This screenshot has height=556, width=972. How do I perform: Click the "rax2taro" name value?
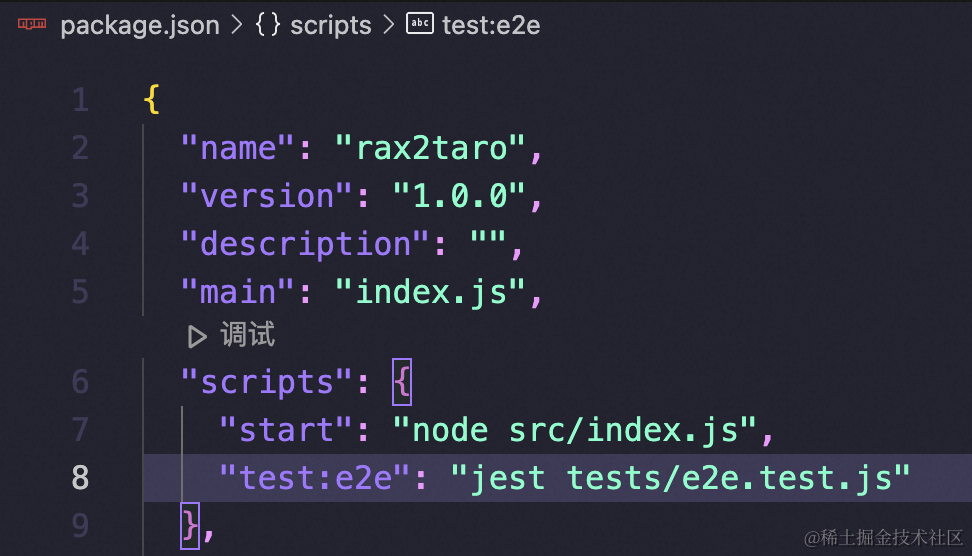430,148
